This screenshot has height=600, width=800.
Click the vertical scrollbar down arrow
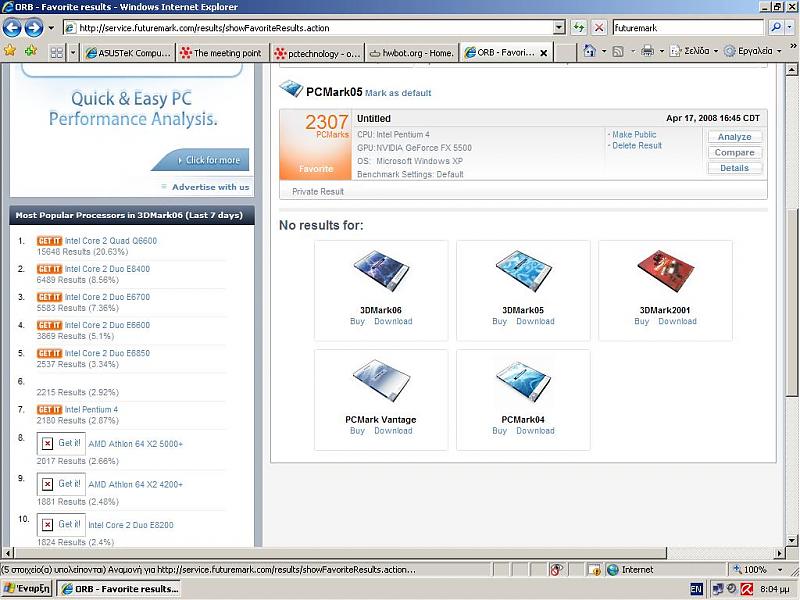tap(791, 540)
